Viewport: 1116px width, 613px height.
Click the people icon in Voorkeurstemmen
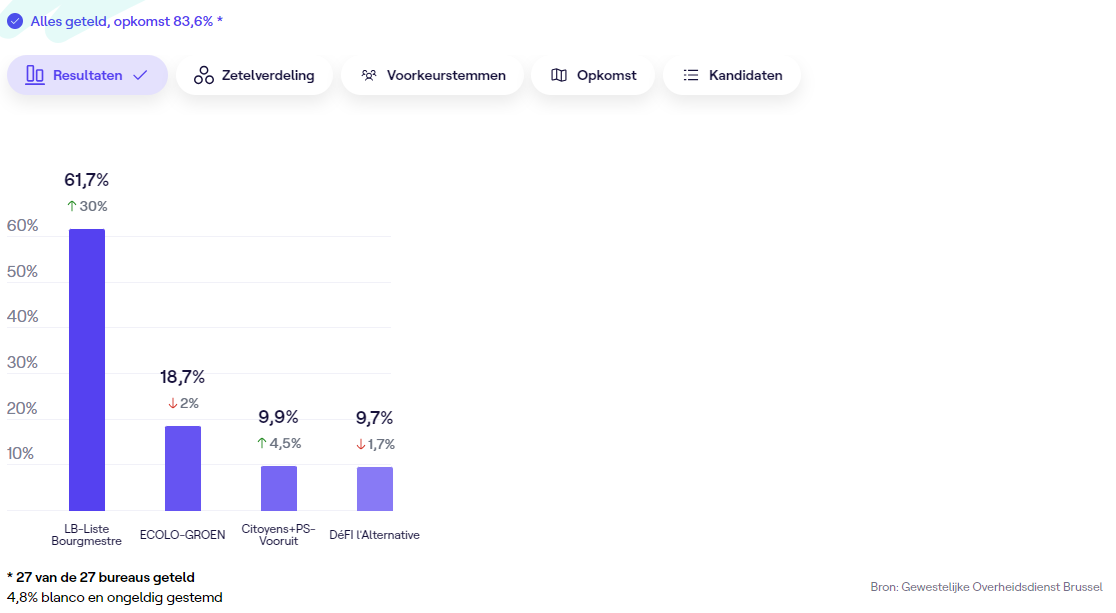click(369, 75)
